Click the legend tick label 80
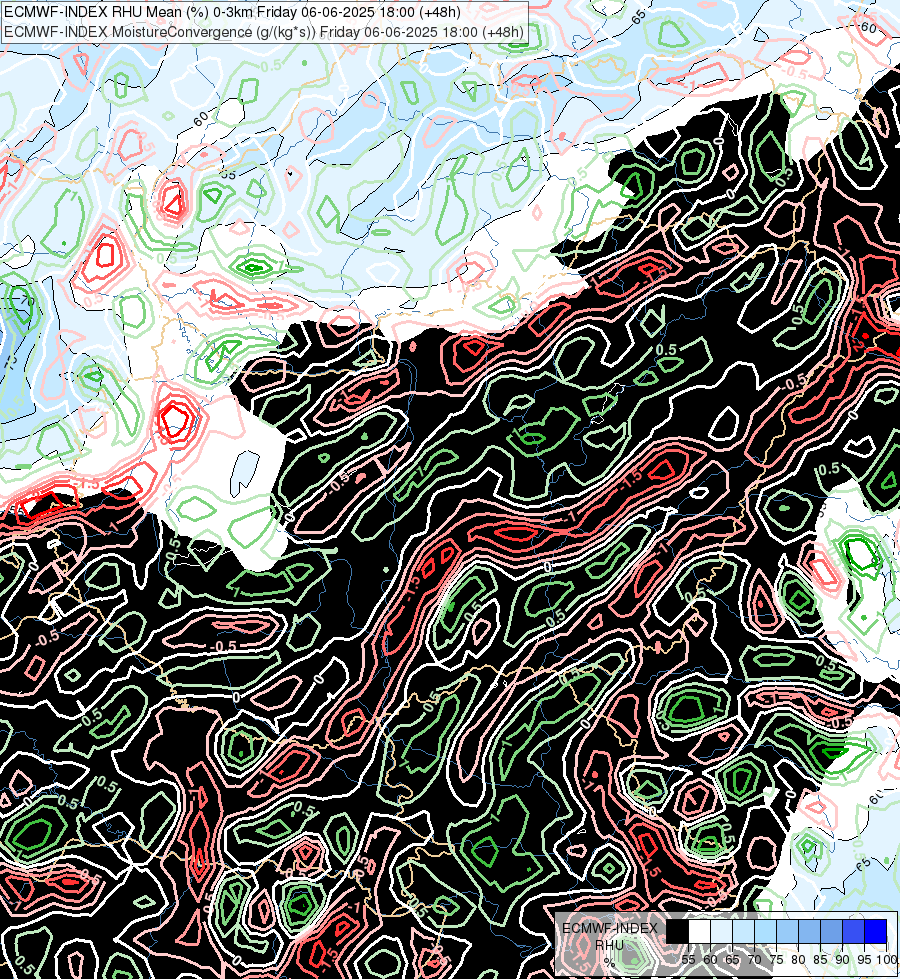The height and width of the screenshot is (979, 900). tap(798, 960)
